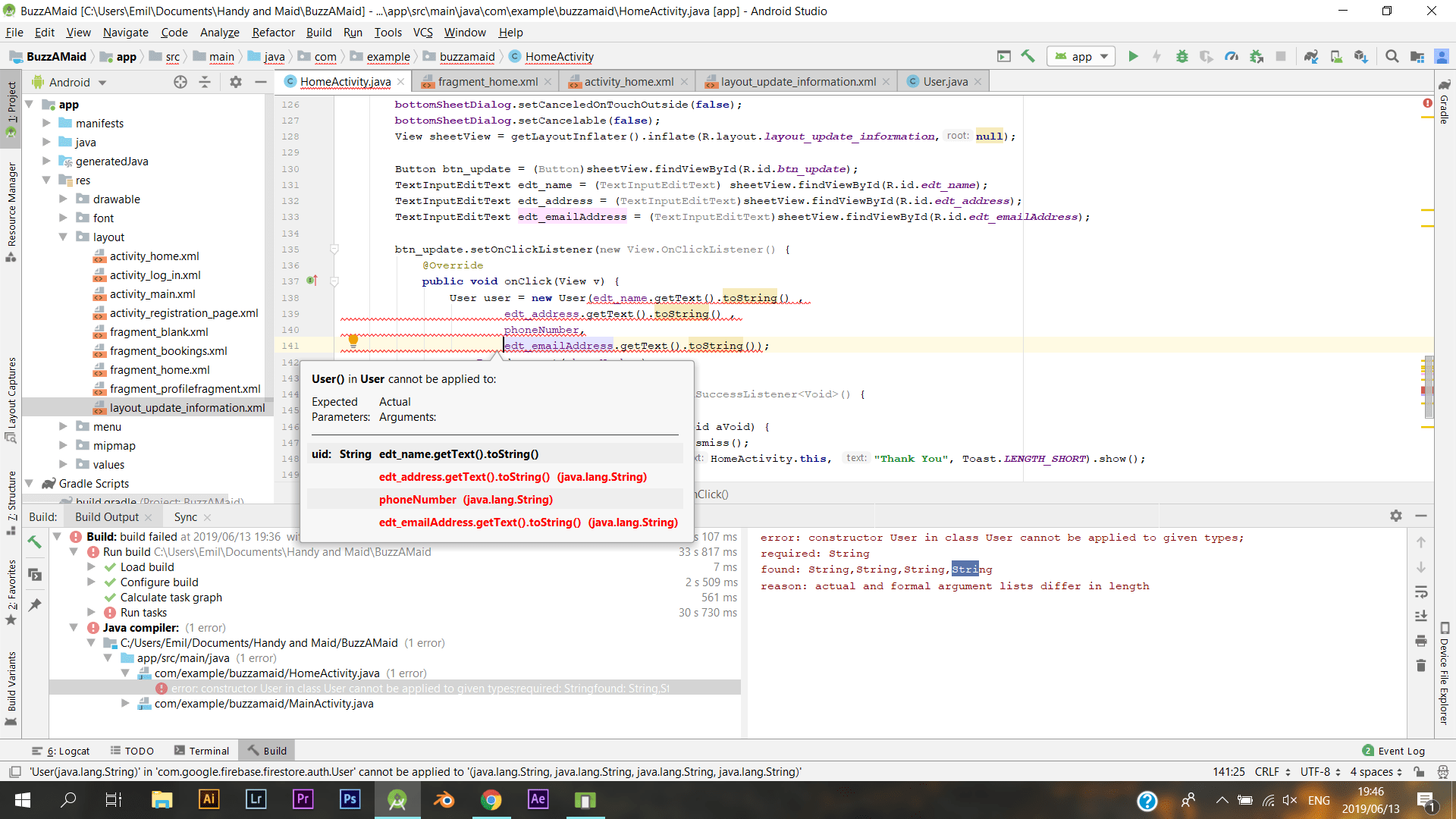
Task: Click the profiler gauge icon in toolbar
Action: [x=1232, y=56]
